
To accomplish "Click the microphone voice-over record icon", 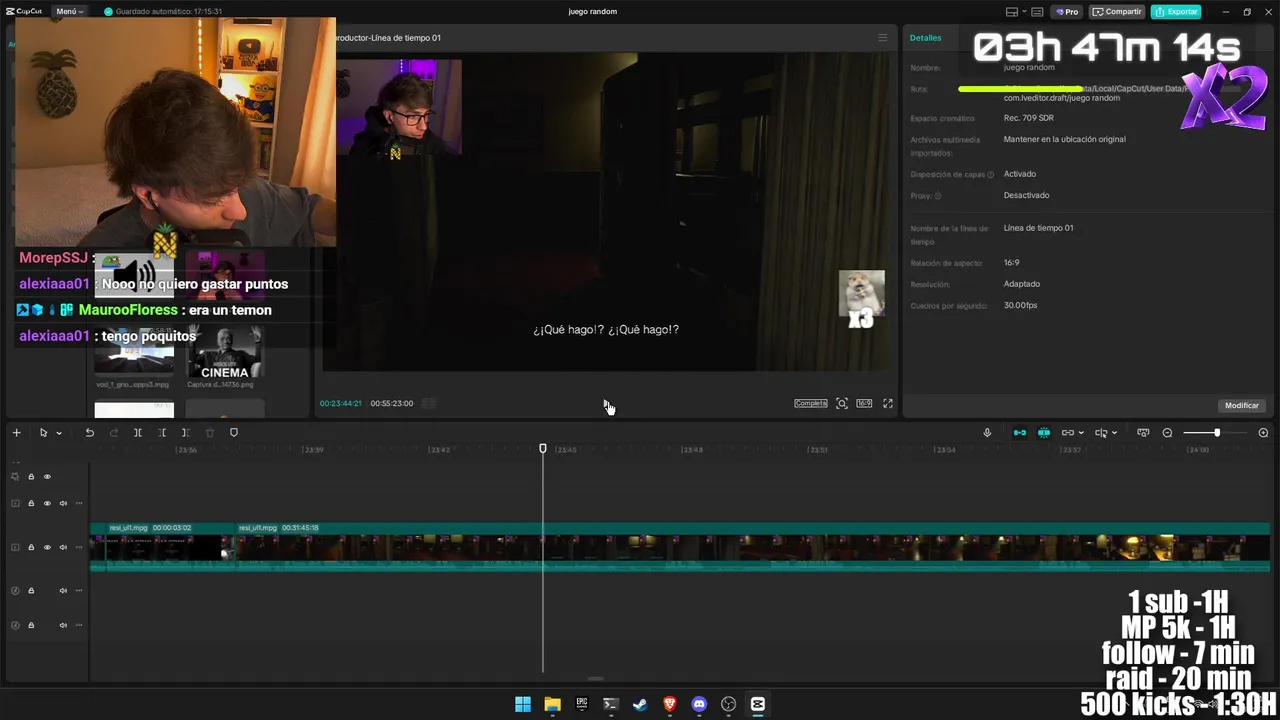I will [x=987, y=433].
